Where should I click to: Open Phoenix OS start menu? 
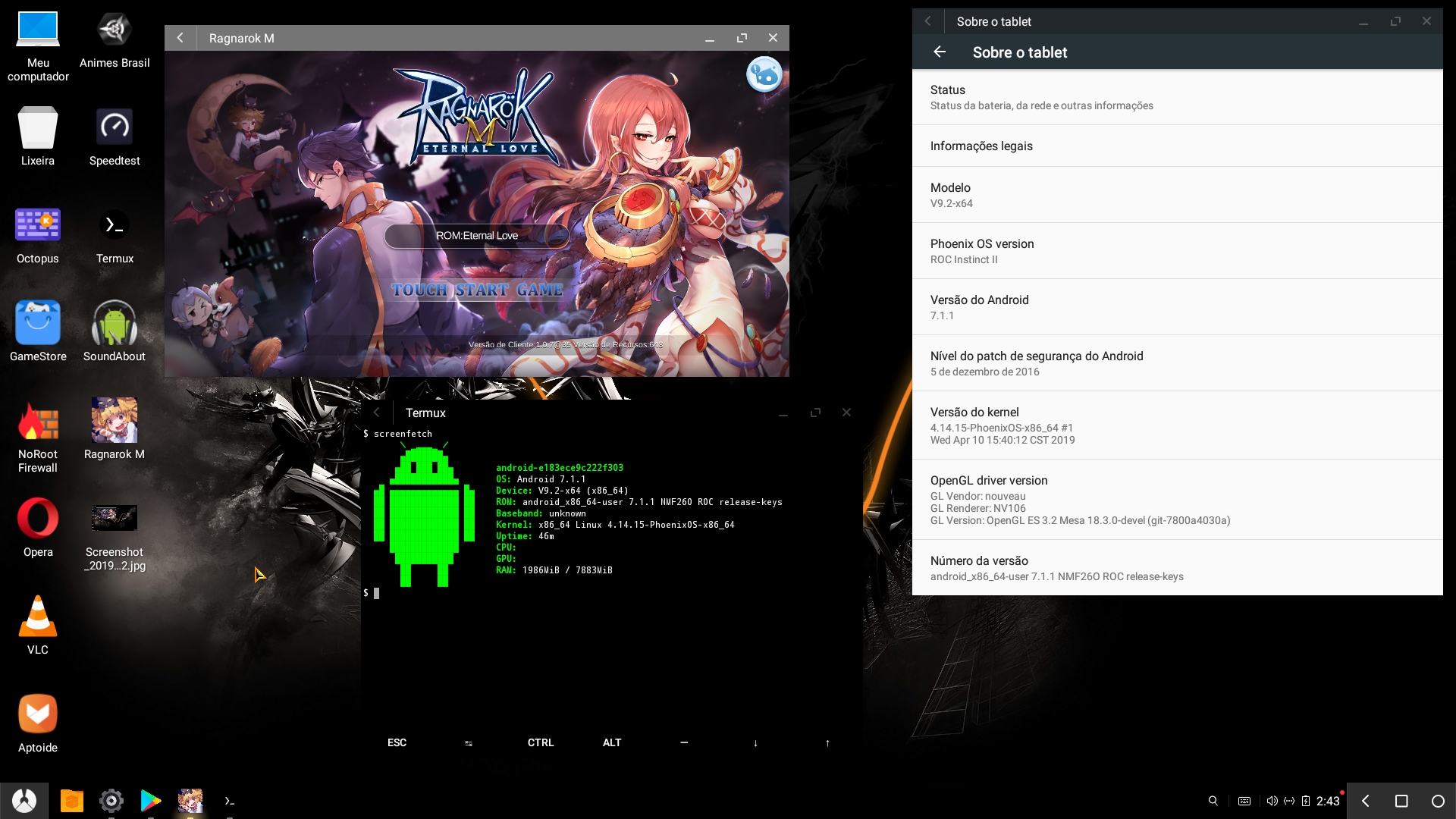(x=24, y=800)
